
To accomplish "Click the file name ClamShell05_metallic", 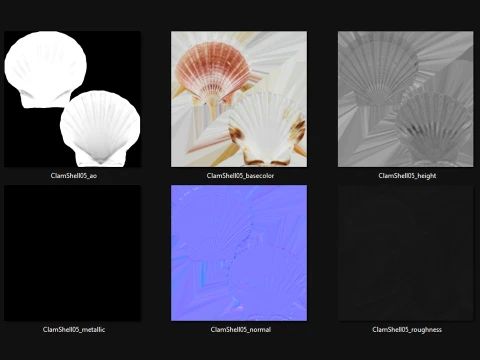I will [74, 330].
